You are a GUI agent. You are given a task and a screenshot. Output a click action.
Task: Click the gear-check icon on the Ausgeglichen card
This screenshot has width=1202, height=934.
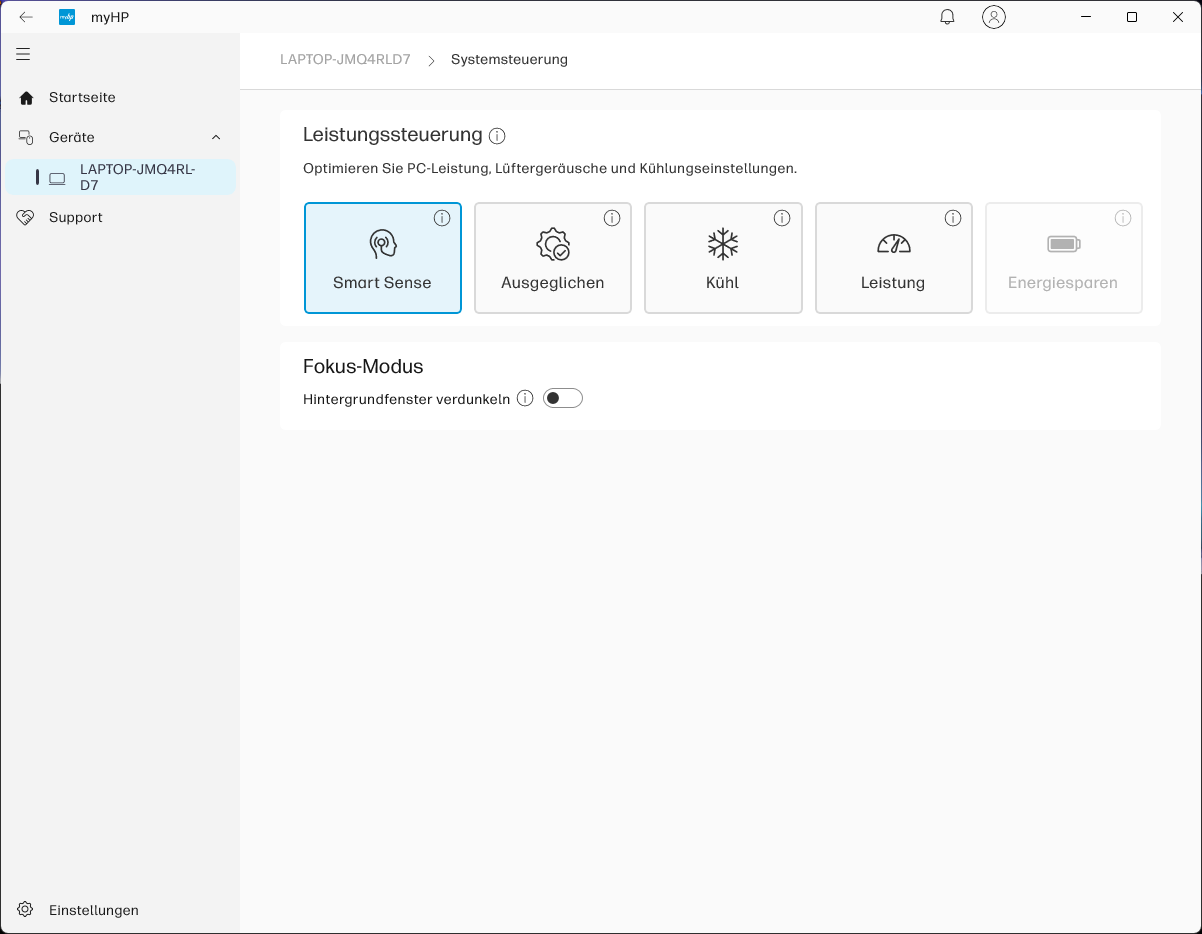(553, 244)
